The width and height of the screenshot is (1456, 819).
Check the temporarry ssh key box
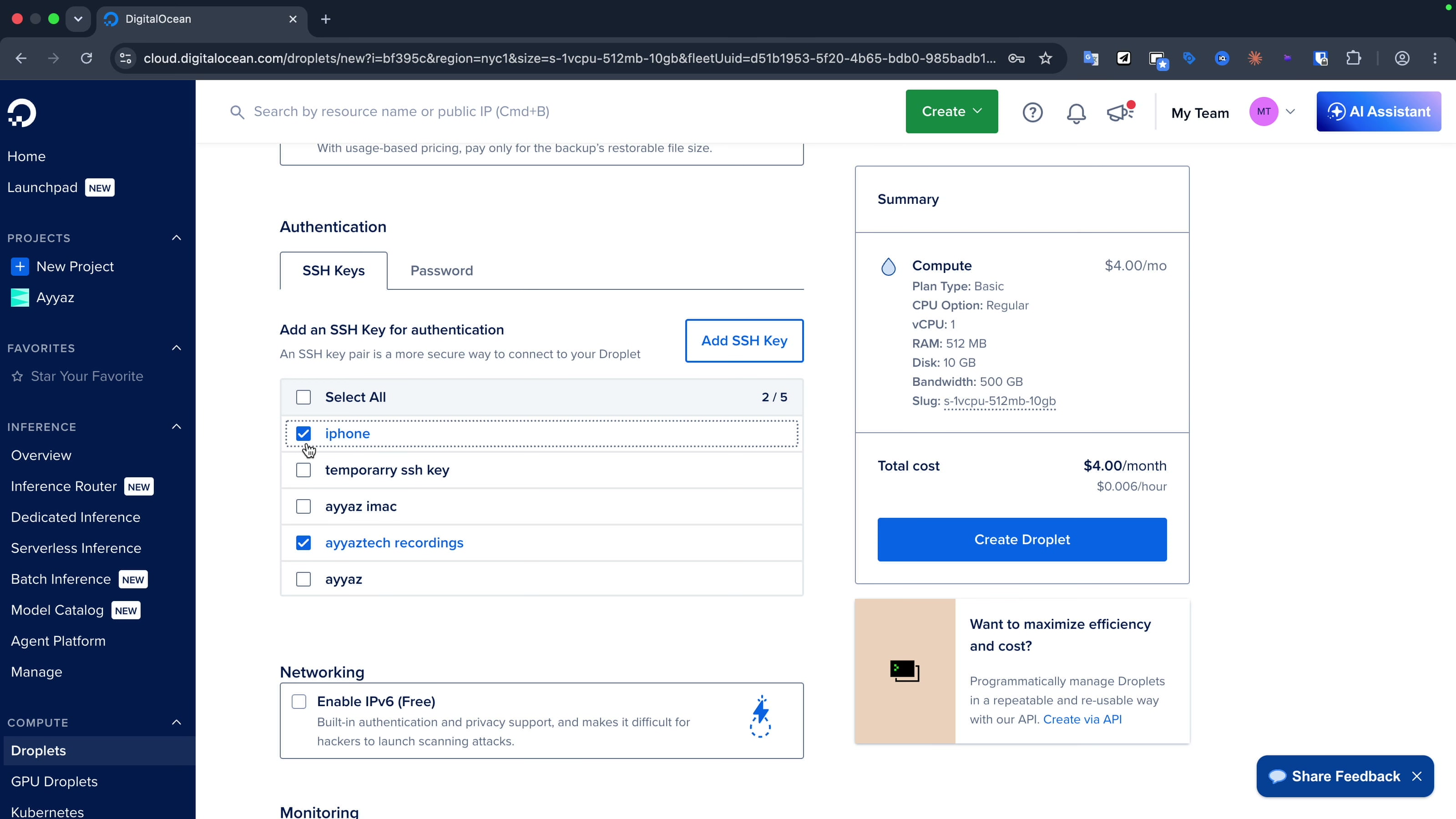click(303, 470)
